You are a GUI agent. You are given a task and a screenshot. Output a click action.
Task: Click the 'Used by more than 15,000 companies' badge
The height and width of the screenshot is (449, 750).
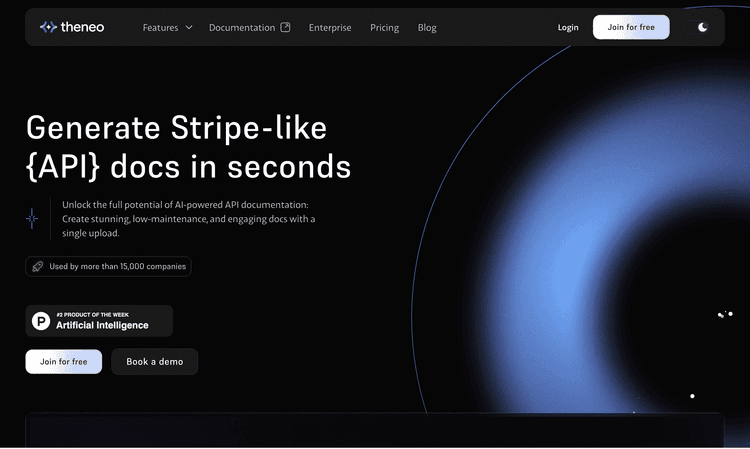click(x=108, y=266)
